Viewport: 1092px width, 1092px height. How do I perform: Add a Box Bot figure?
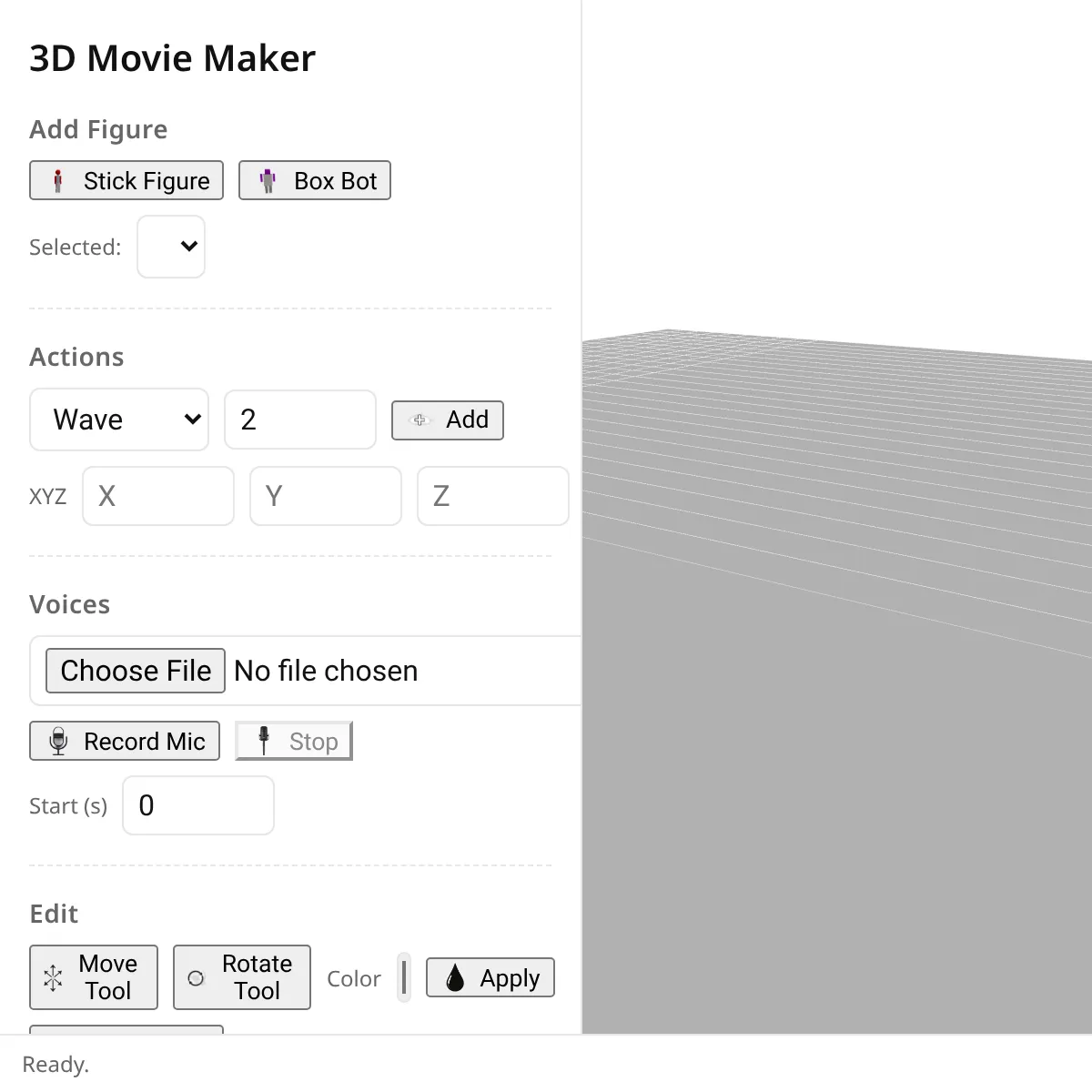click(x=315, y=180)
